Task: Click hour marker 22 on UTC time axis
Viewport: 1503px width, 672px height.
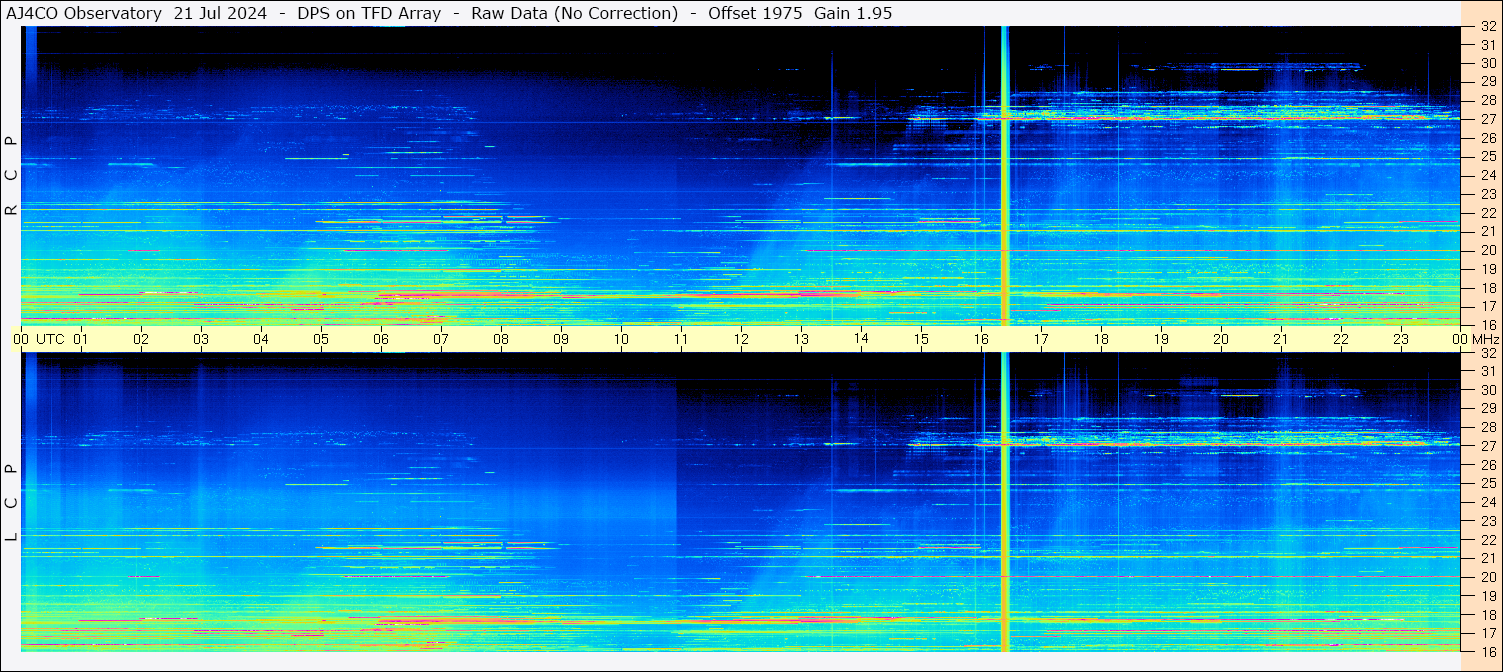Action: pyautogui.click(x=1341, y=339)
